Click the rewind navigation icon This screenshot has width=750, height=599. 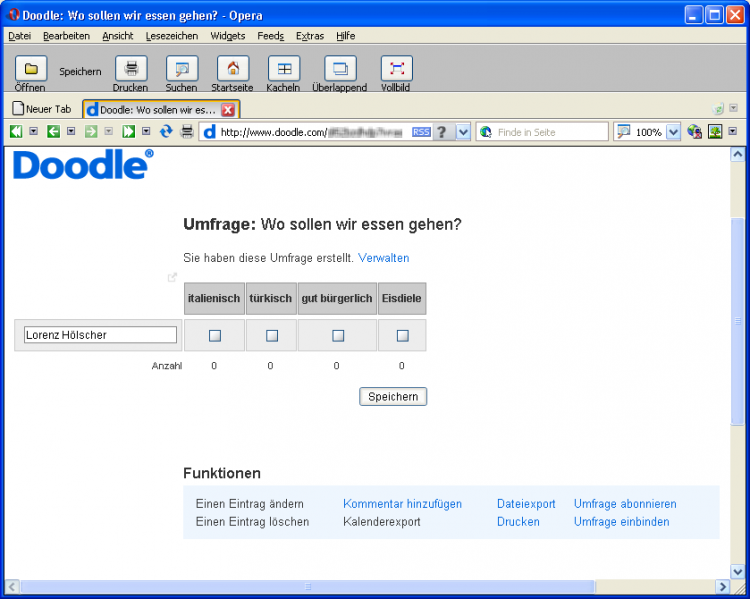click(x=16, y=131)
